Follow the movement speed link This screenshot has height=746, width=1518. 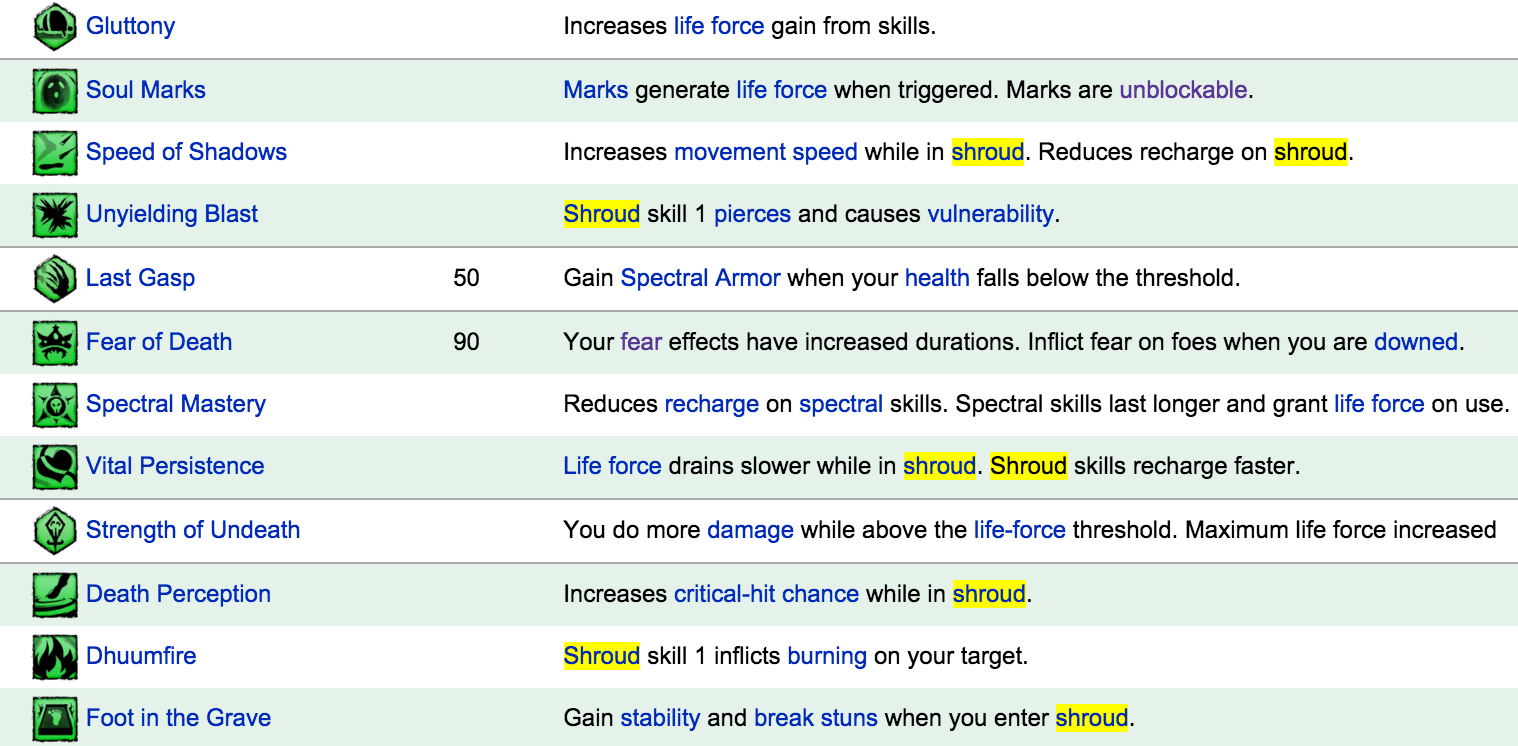click(x=766, y=152)
